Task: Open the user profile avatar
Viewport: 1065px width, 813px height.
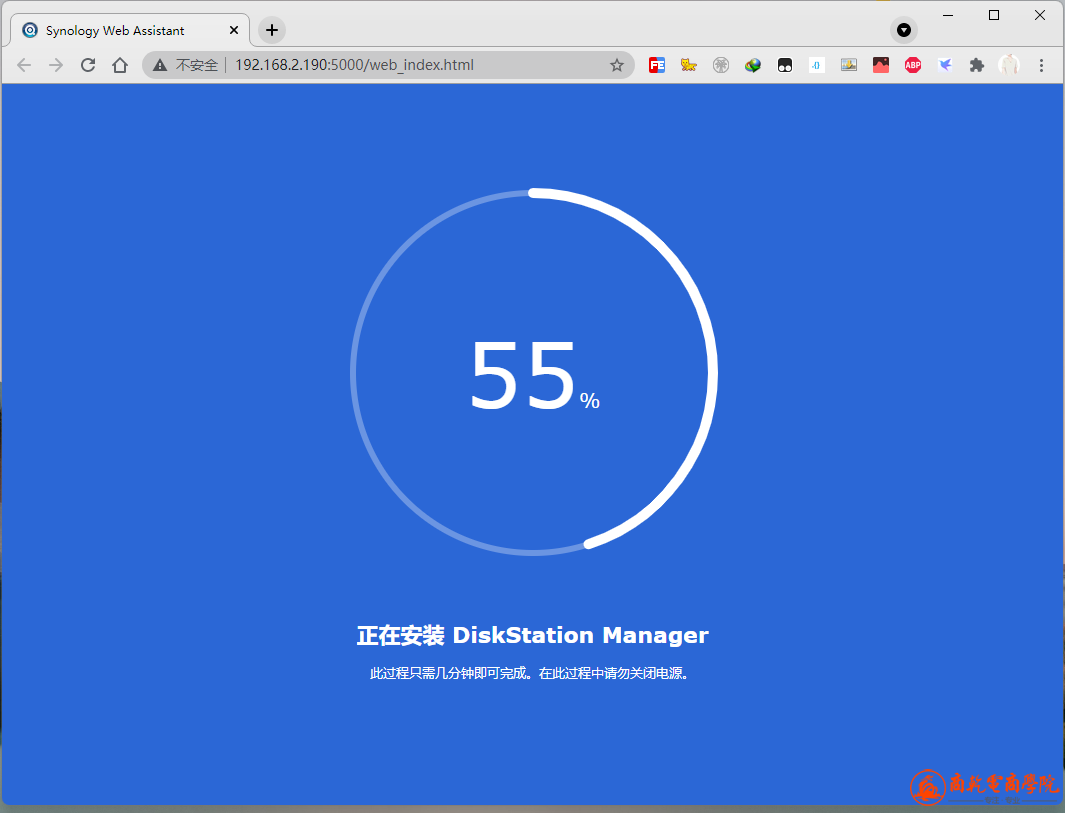Action: click(1009, 65)
